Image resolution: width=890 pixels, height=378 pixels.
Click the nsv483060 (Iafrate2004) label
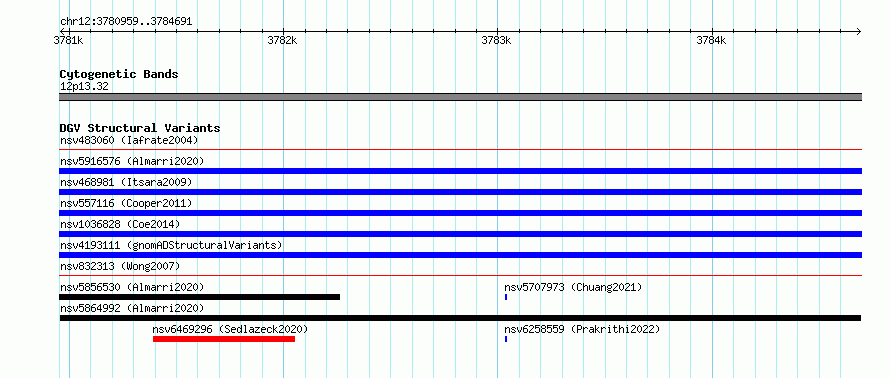[x=129, y=140]
